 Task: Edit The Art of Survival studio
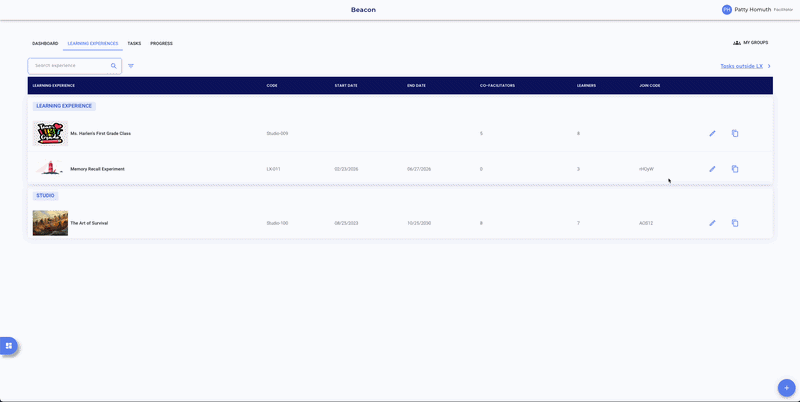point(712,223)
